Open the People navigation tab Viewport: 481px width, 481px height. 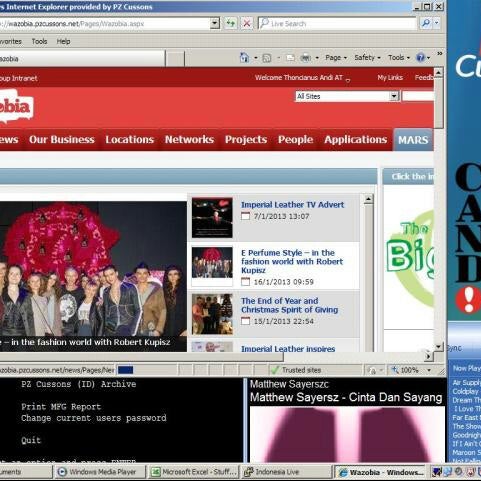(296, 140)
